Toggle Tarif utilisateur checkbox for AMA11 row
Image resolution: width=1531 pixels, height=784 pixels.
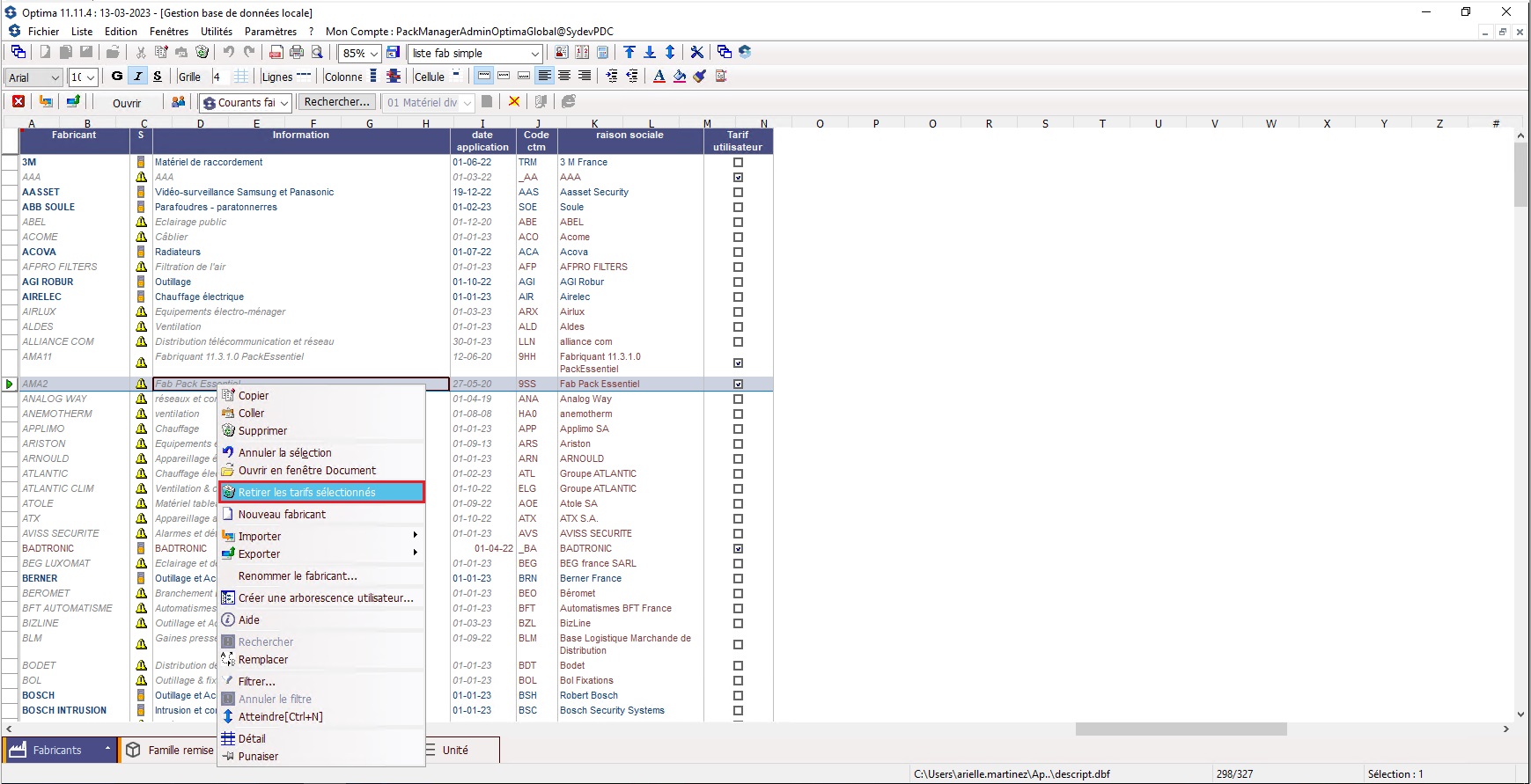(739, 363)
